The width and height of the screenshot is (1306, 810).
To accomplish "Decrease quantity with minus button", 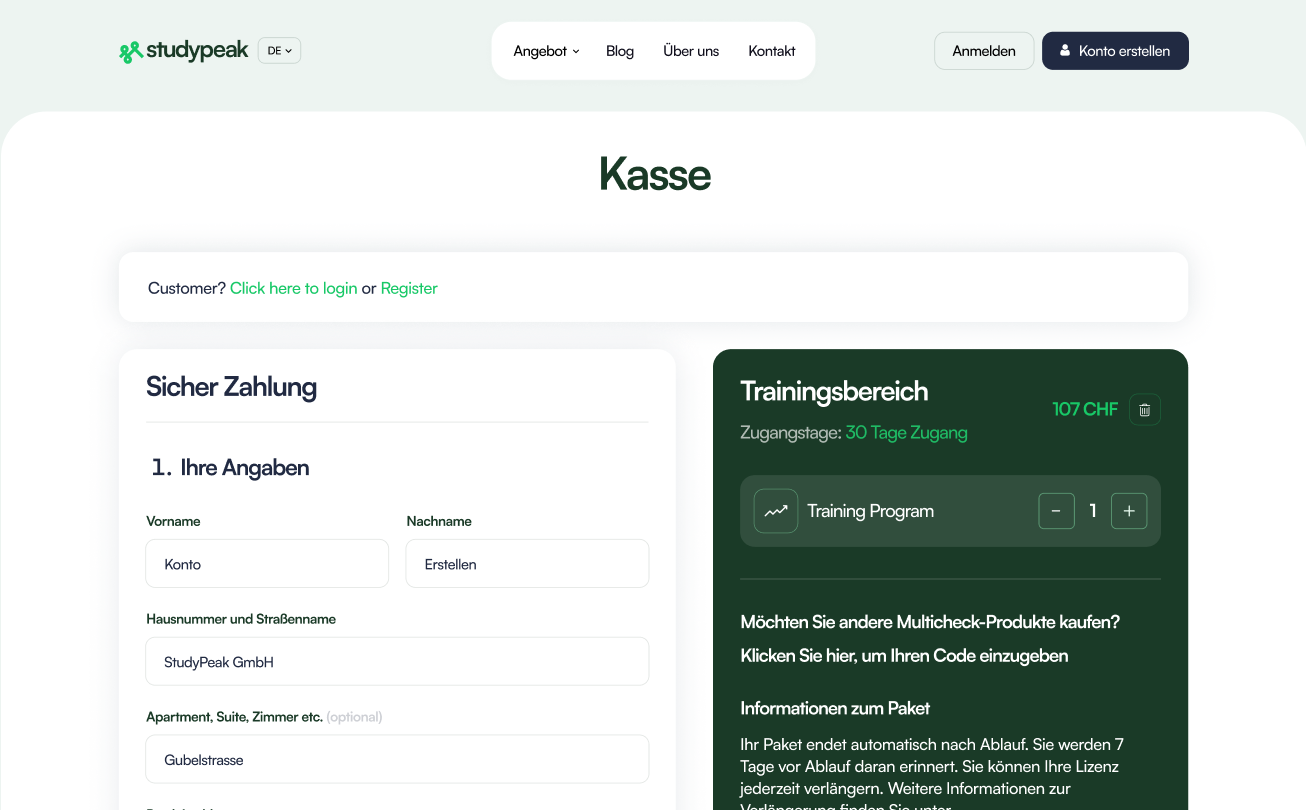I will [1056, 511].
